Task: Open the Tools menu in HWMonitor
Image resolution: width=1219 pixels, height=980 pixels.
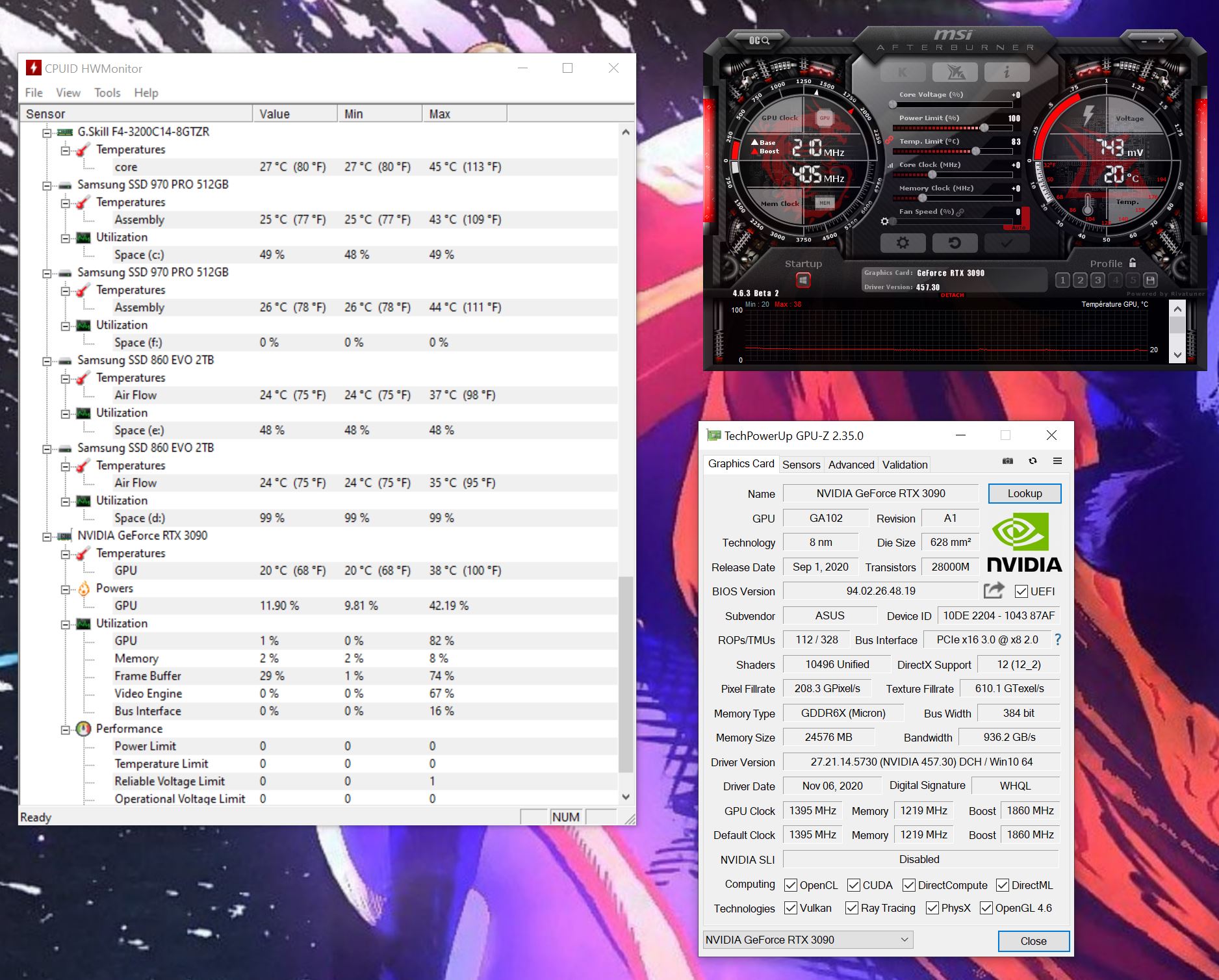Action: point(107,93)
